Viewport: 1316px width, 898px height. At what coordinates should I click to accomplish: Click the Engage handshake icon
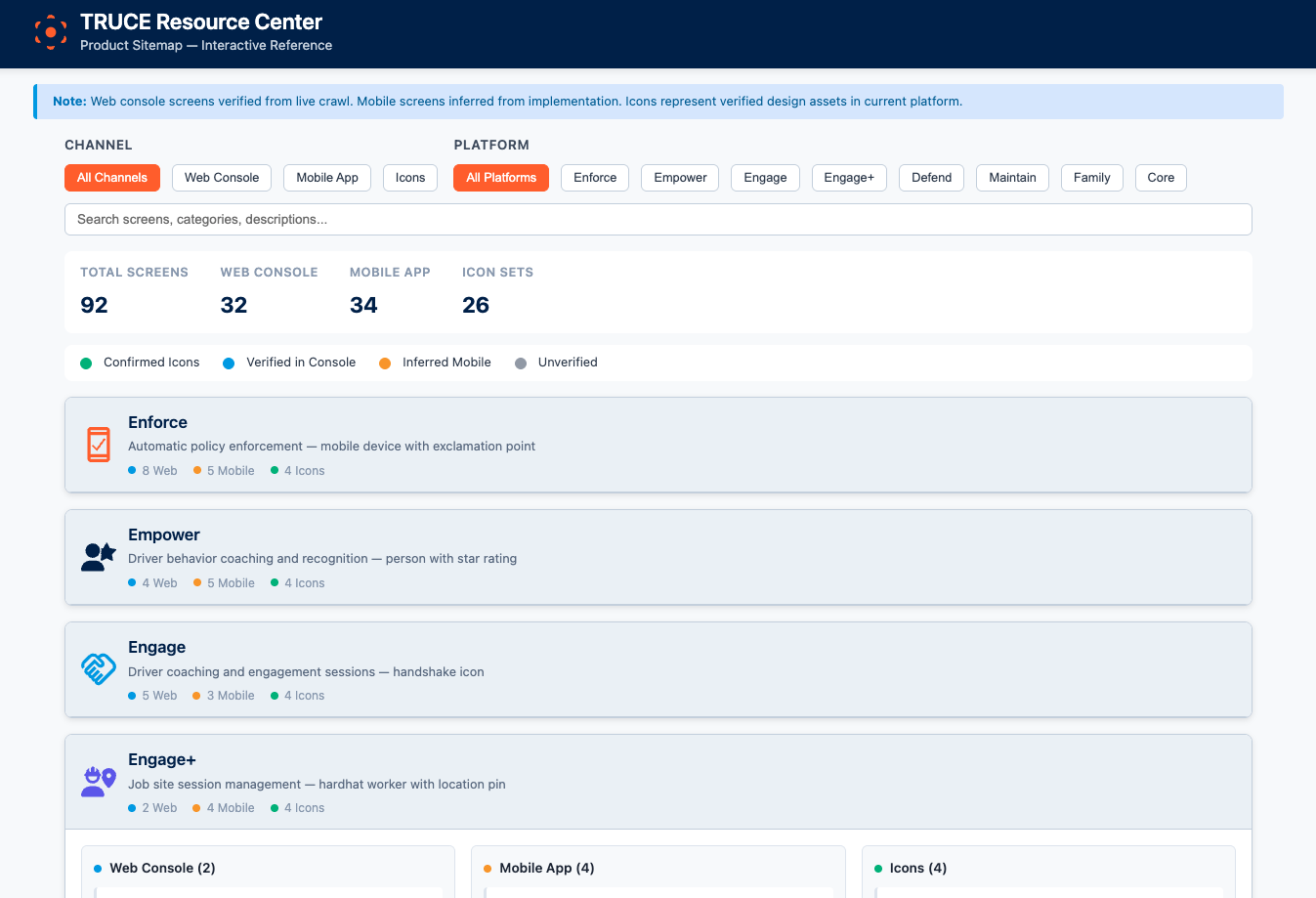99,669
